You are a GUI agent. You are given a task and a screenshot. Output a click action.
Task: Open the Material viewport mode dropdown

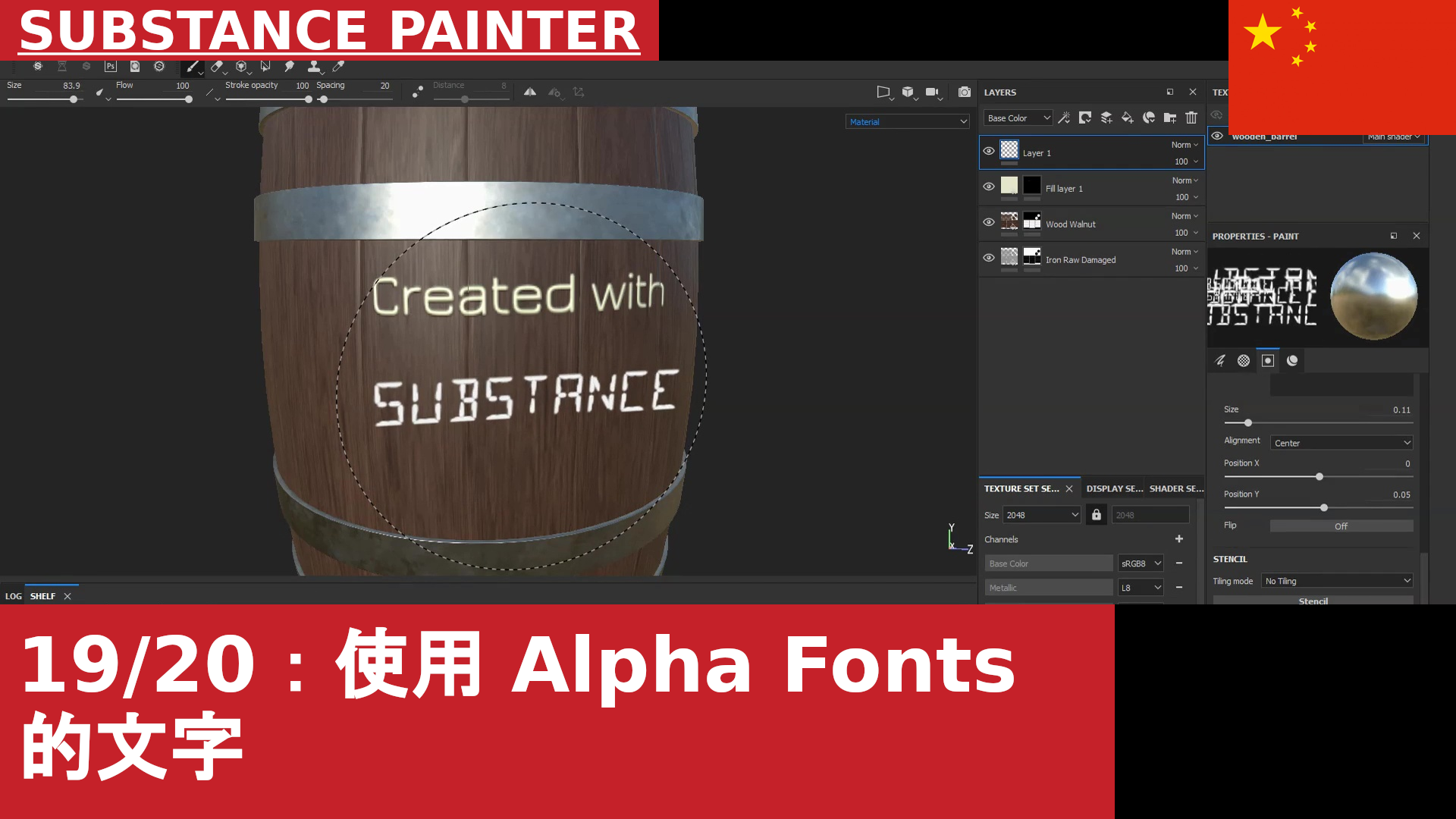point(908,122)
